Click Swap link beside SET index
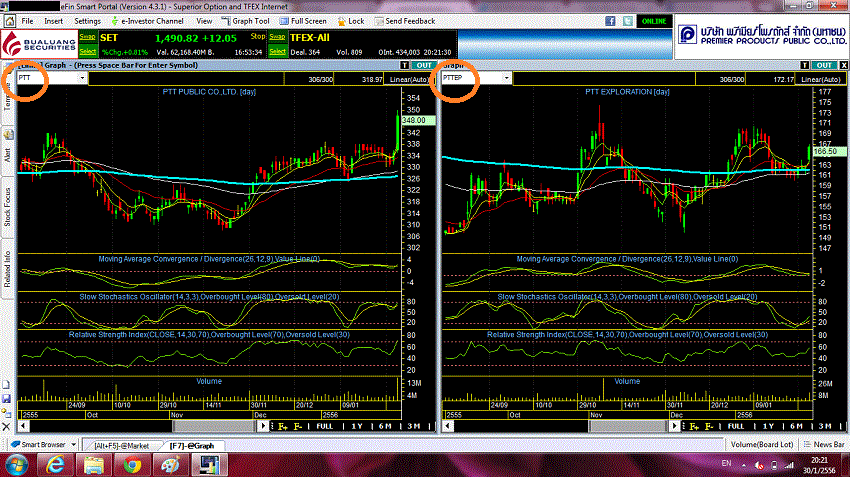 [x=87, y=37]
